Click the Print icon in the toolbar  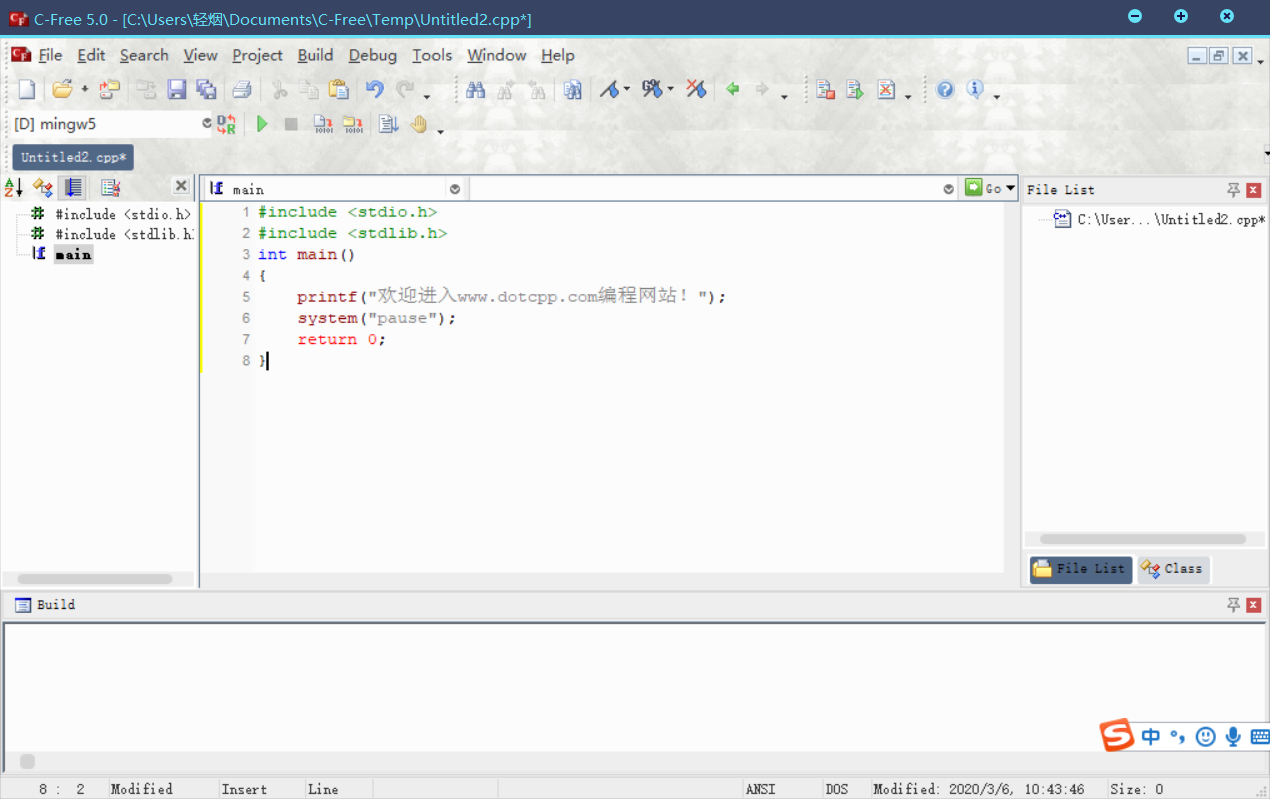pos(242,90)
